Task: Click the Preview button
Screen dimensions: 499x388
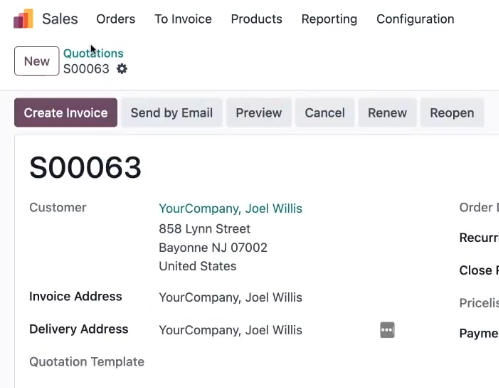Action: [259, 113]
